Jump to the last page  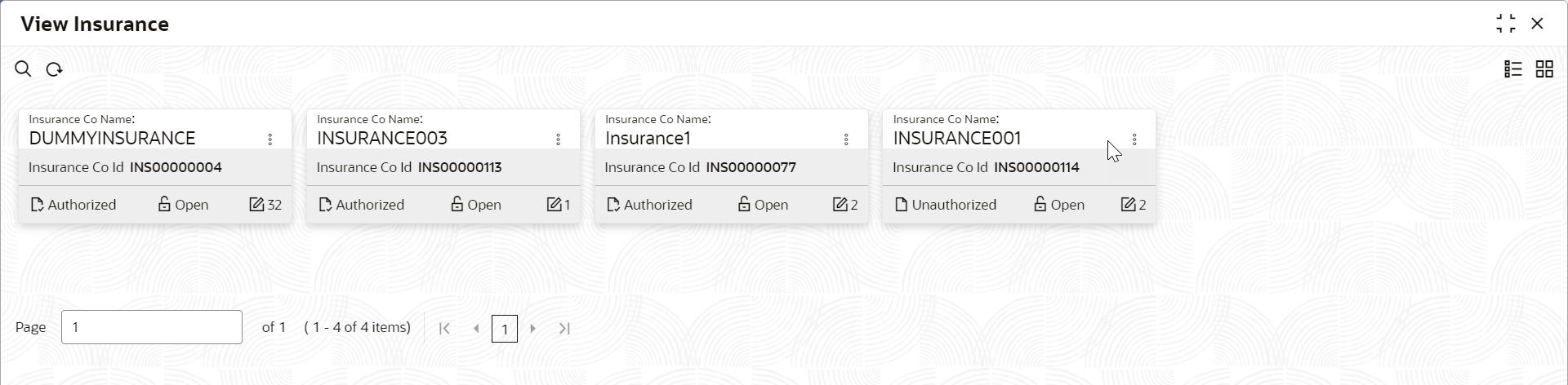pos(564,329)
